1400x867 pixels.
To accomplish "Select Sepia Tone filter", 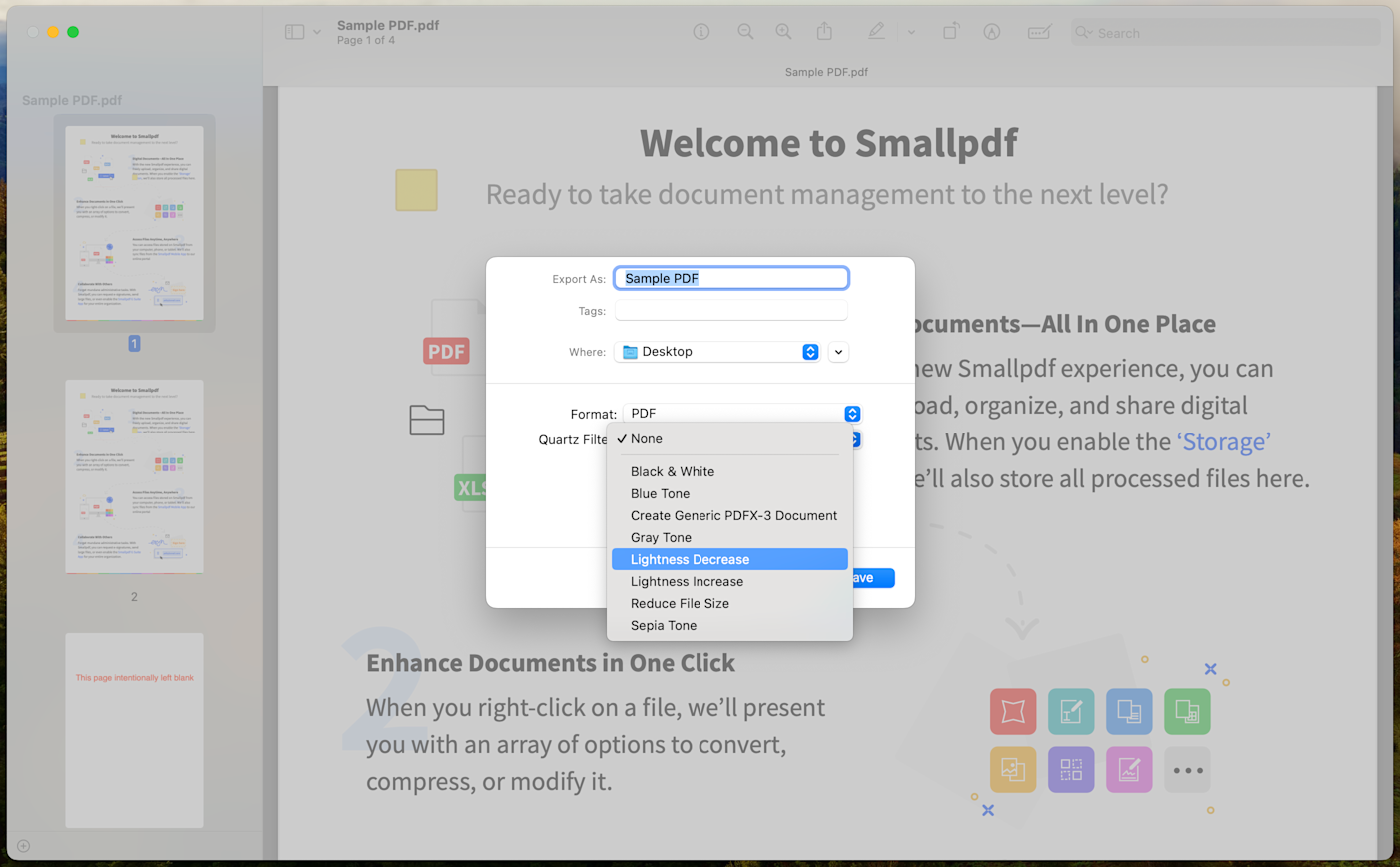I will tap(729, 625).
